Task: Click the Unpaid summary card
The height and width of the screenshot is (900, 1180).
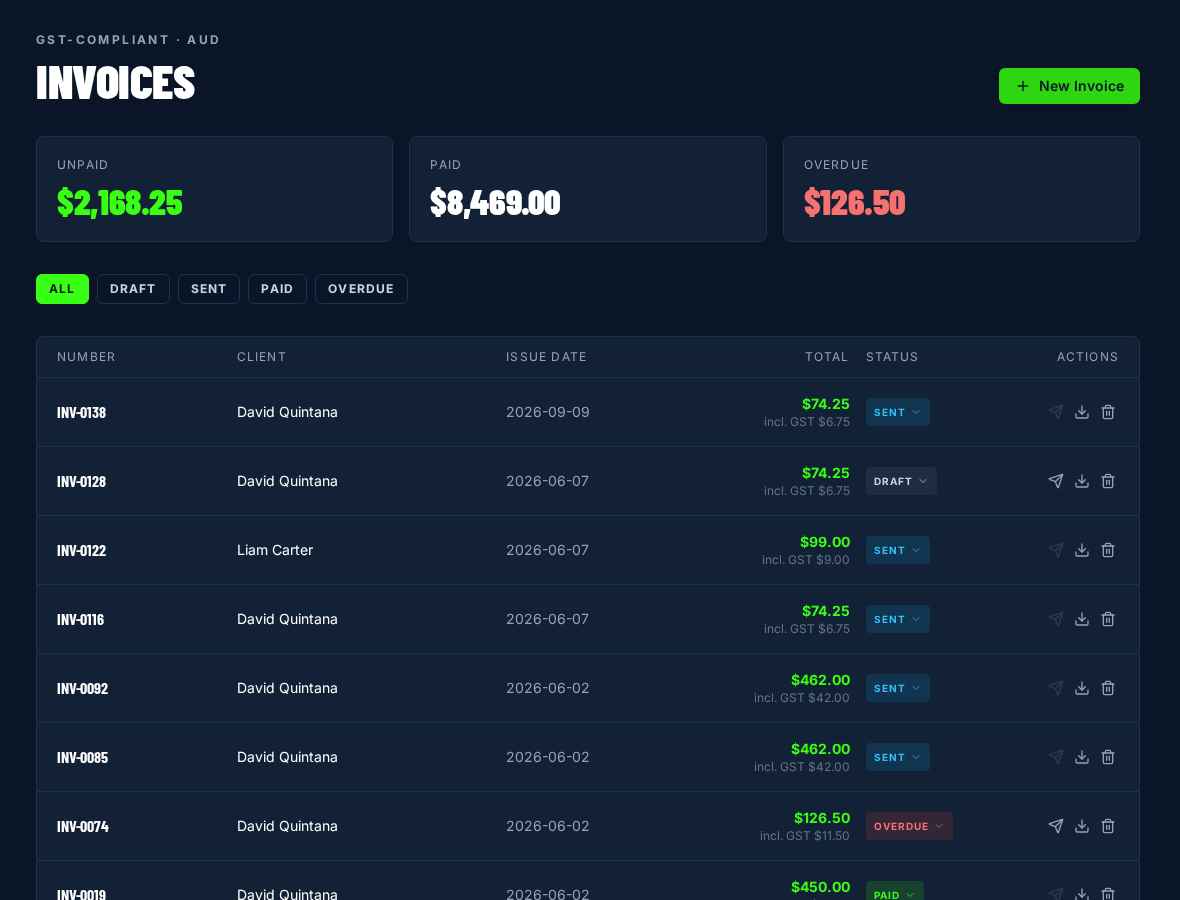Action: point(214,189)
